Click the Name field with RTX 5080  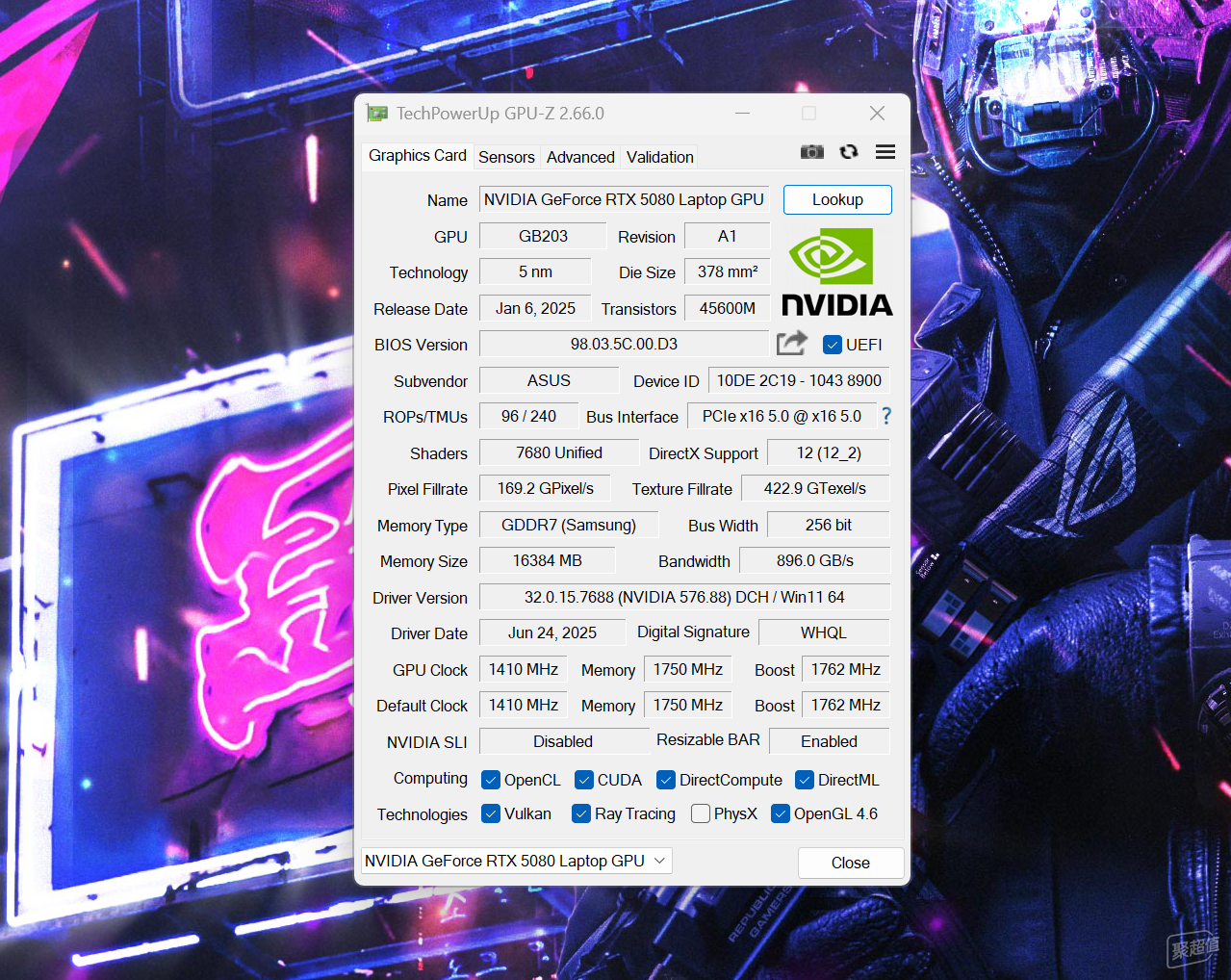pyautogui.click(x=624, y=199)
